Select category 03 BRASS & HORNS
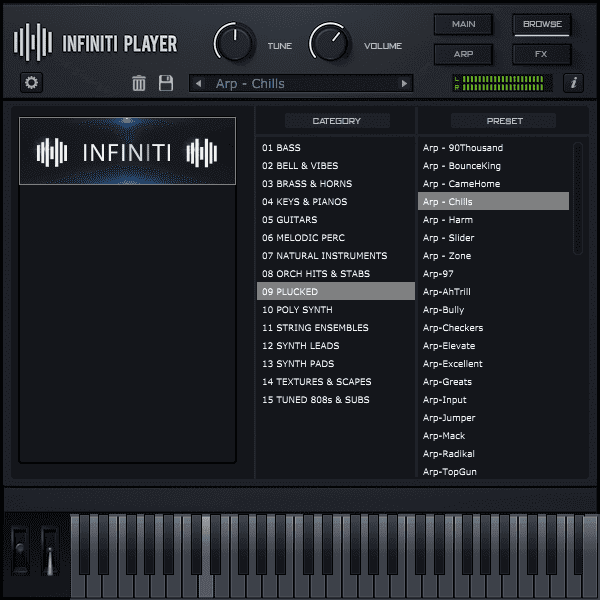The image size is (600, 600). click(x=336, y=184)
